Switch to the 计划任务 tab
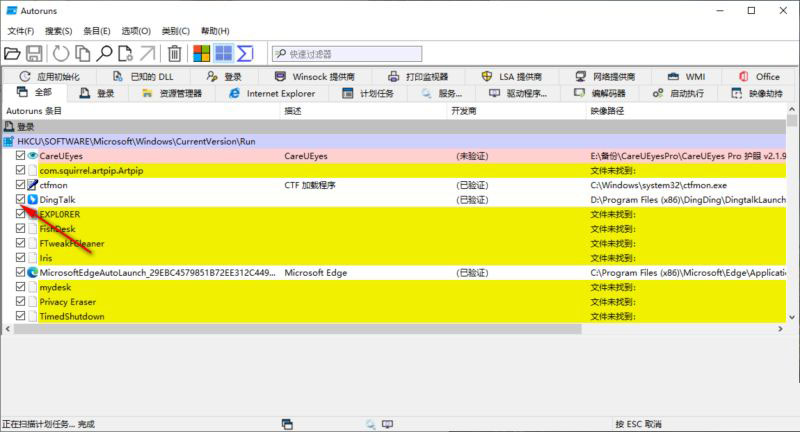Viewport: 800px width, 432px height. point(368,93)
